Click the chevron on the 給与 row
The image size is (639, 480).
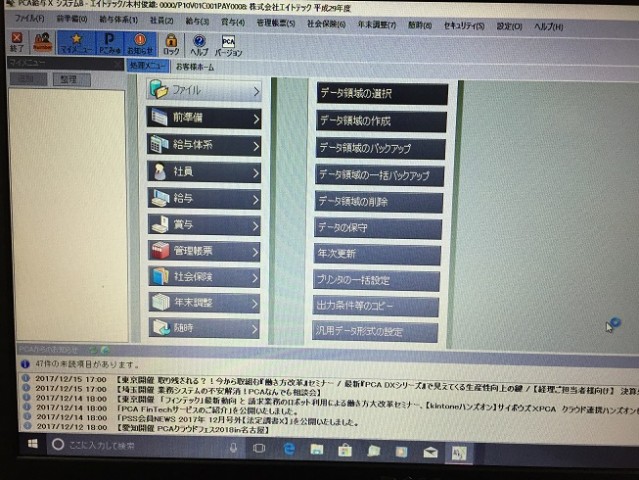click(256, 200)
